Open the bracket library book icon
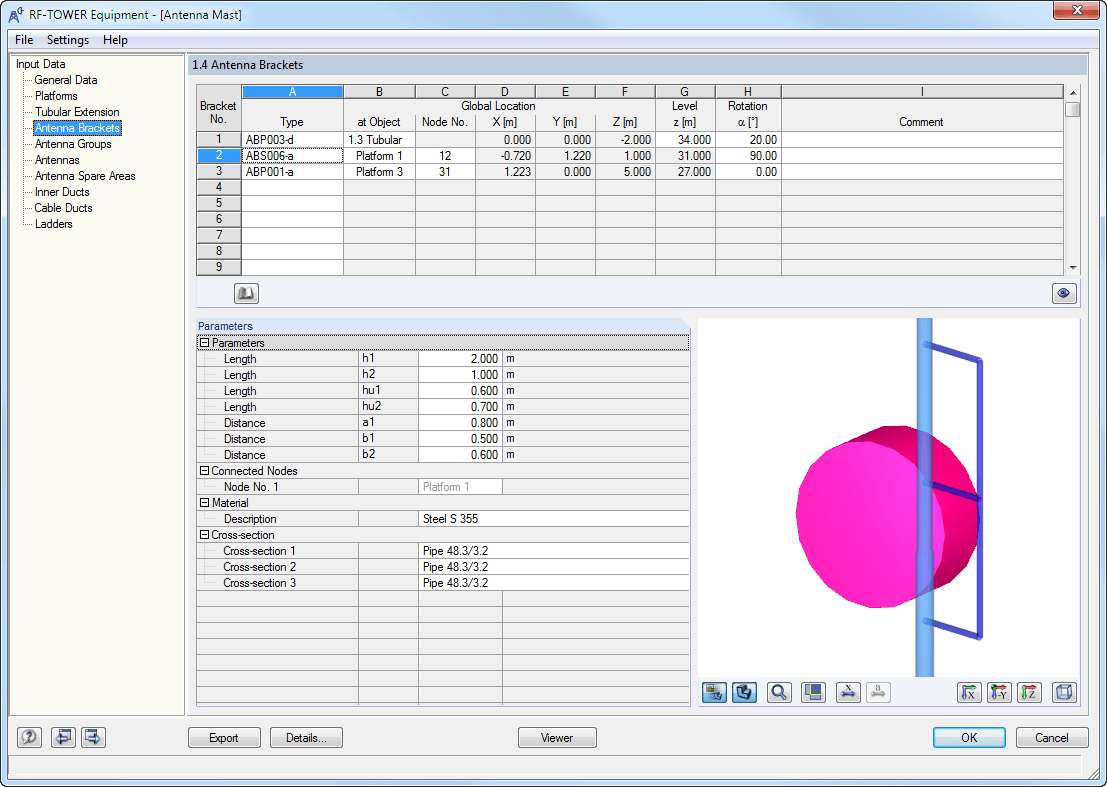Screen dimensions: 1107x787 click(246, 293)
